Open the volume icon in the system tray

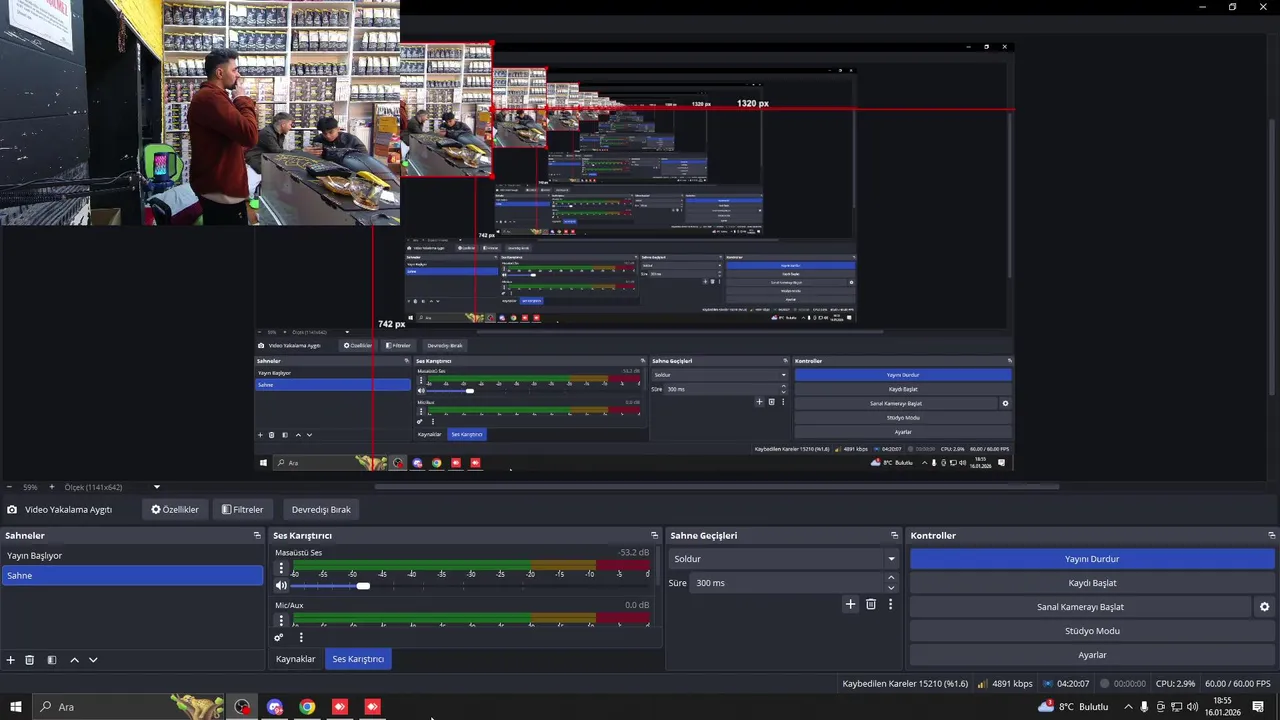coord(1193,707)
